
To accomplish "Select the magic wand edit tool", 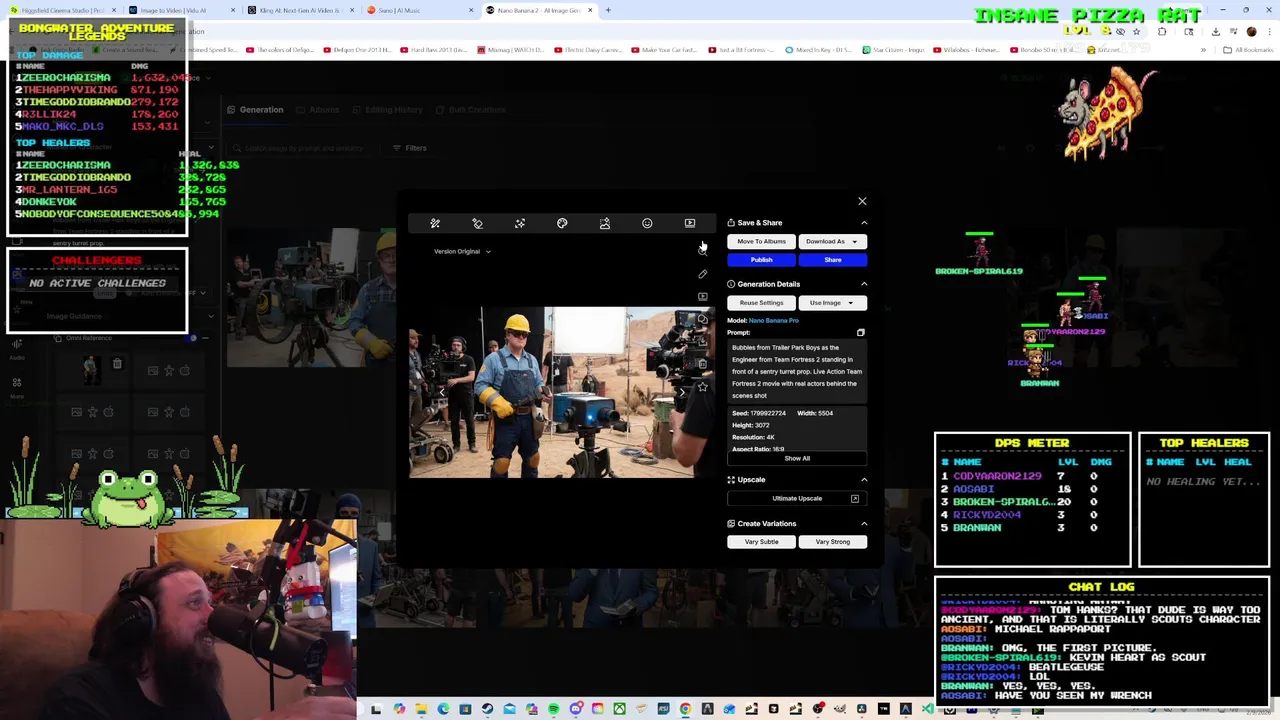I will pyautogui.click(x=435, y=223).
